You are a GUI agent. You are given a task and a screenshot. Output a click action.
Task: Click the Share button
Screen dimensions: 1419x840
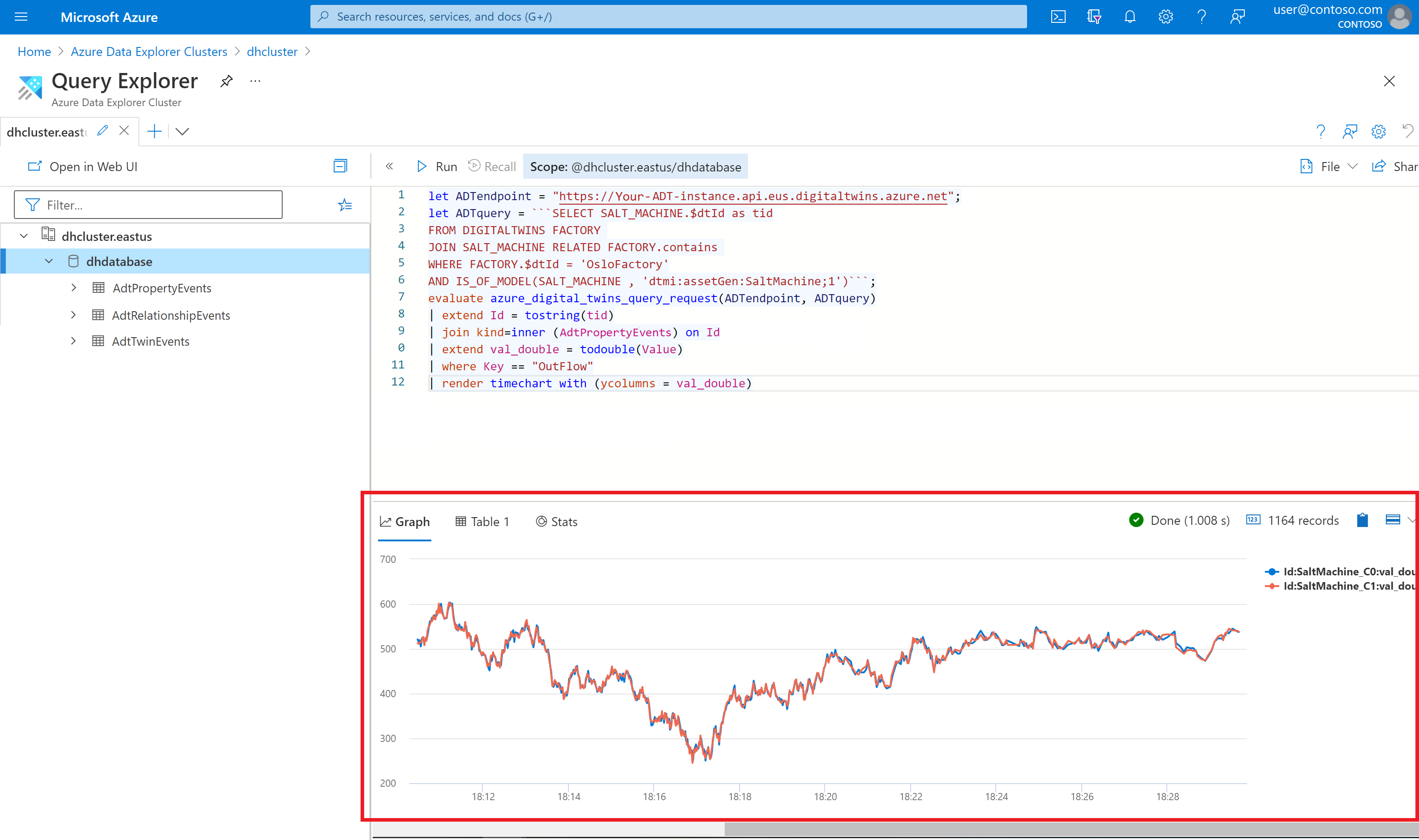pyautogui.click(x=1395, y=167)
